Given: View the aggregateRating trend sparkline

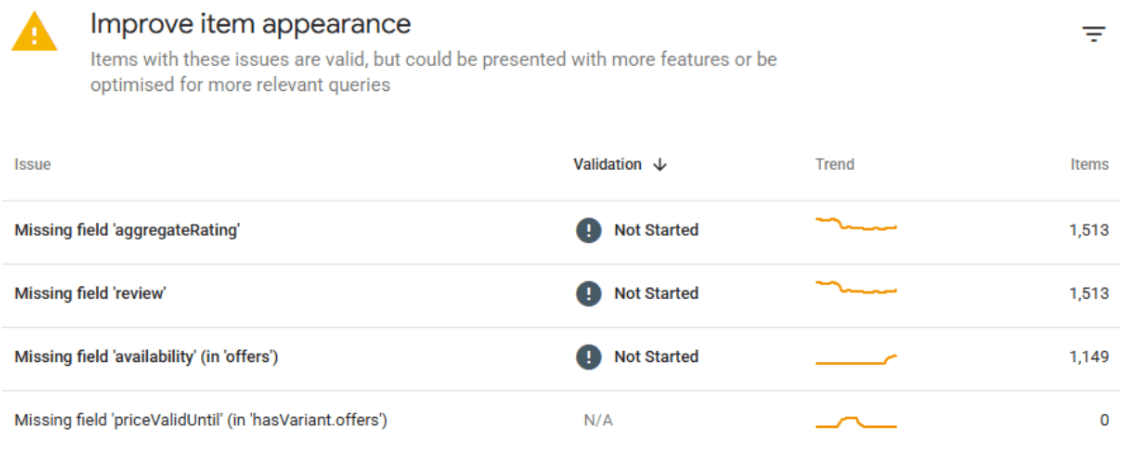Looking at the screenshot, I should [856, 224].
